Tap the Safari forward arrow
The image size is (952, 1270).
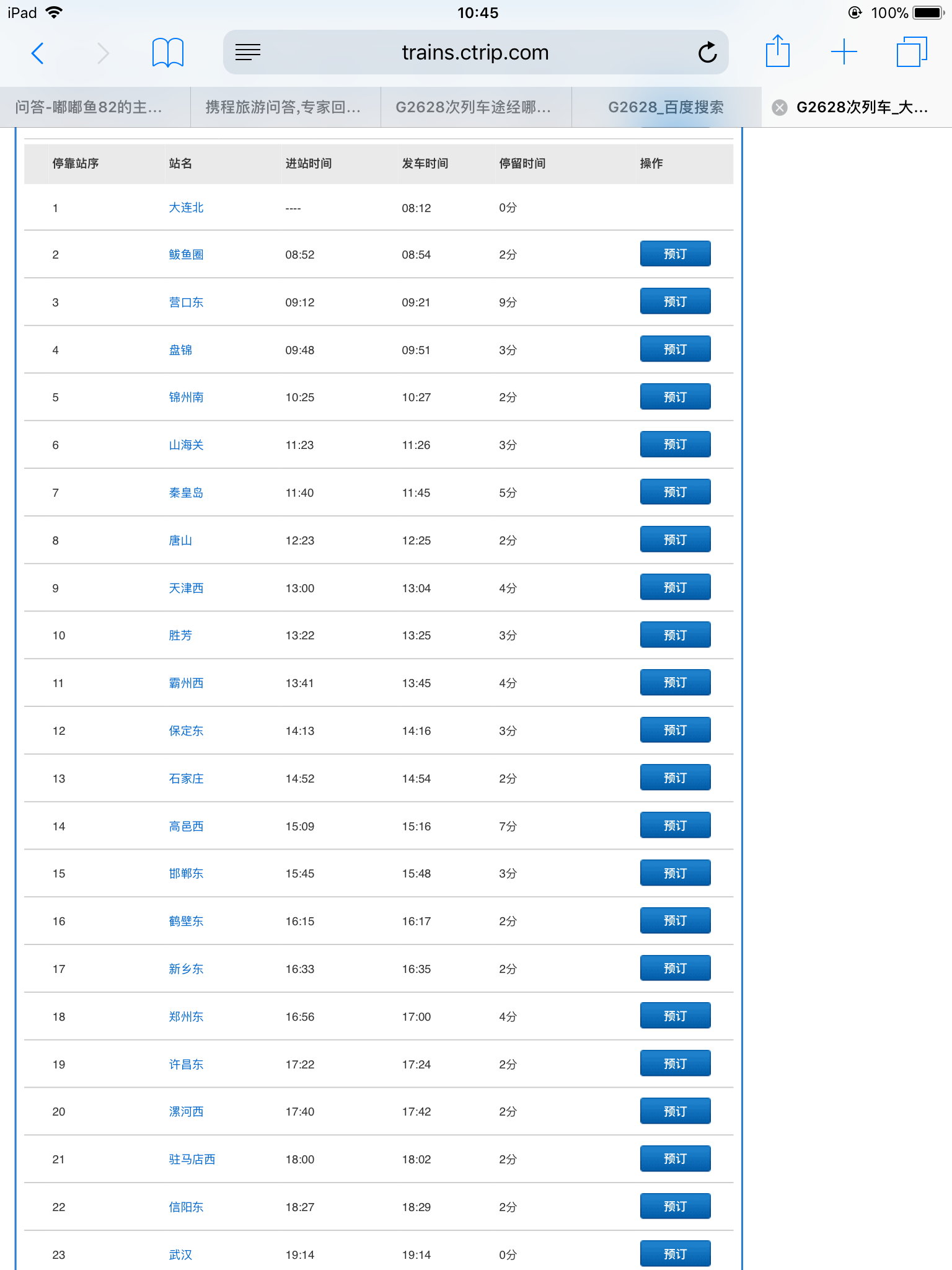coord(103,53)
